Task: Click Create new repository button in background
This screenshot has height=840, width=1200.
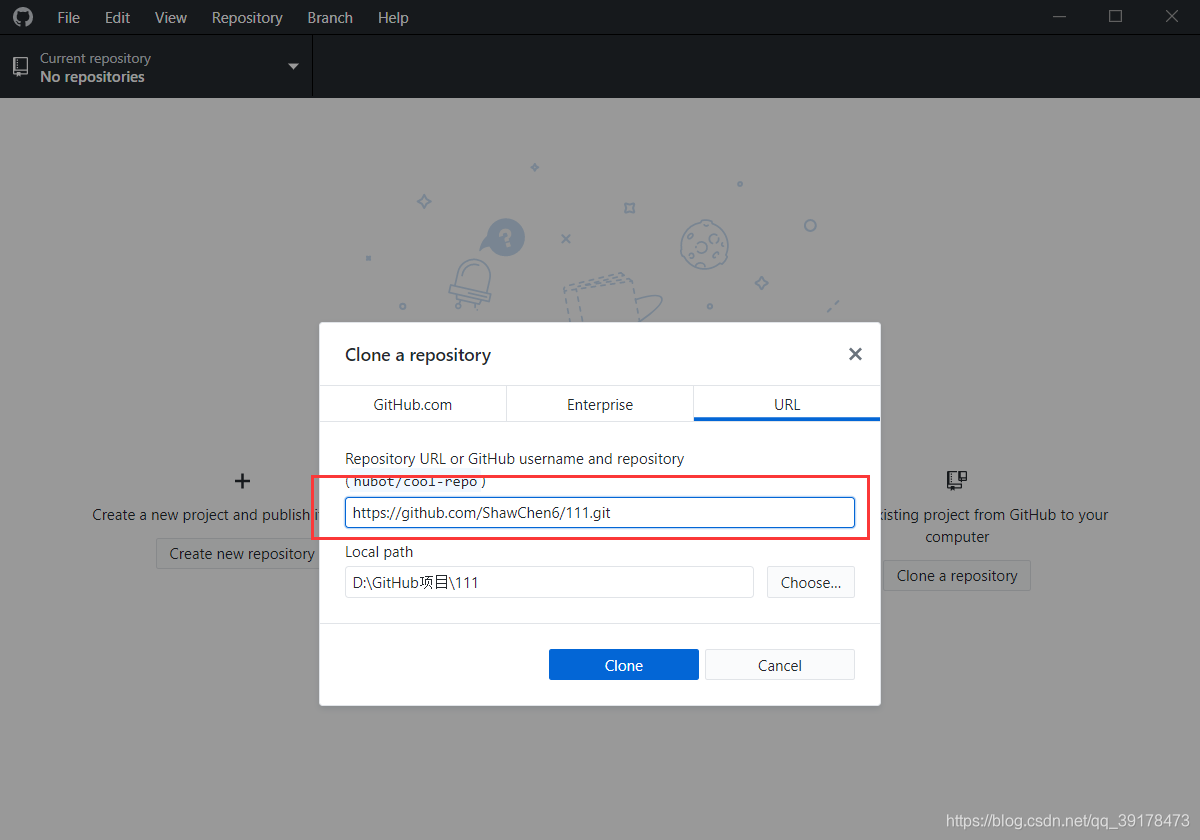Action: [x=238, y=553]
